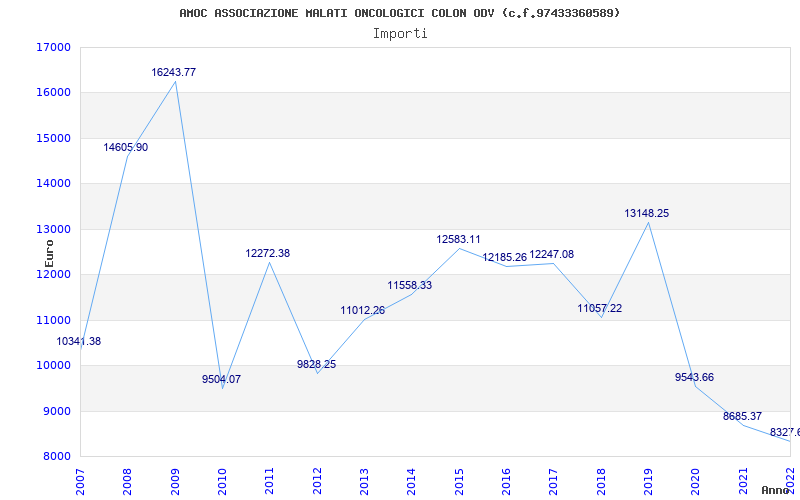Click the x-axis year 2015
The image size is (800, 500).
tap(459, 481)
